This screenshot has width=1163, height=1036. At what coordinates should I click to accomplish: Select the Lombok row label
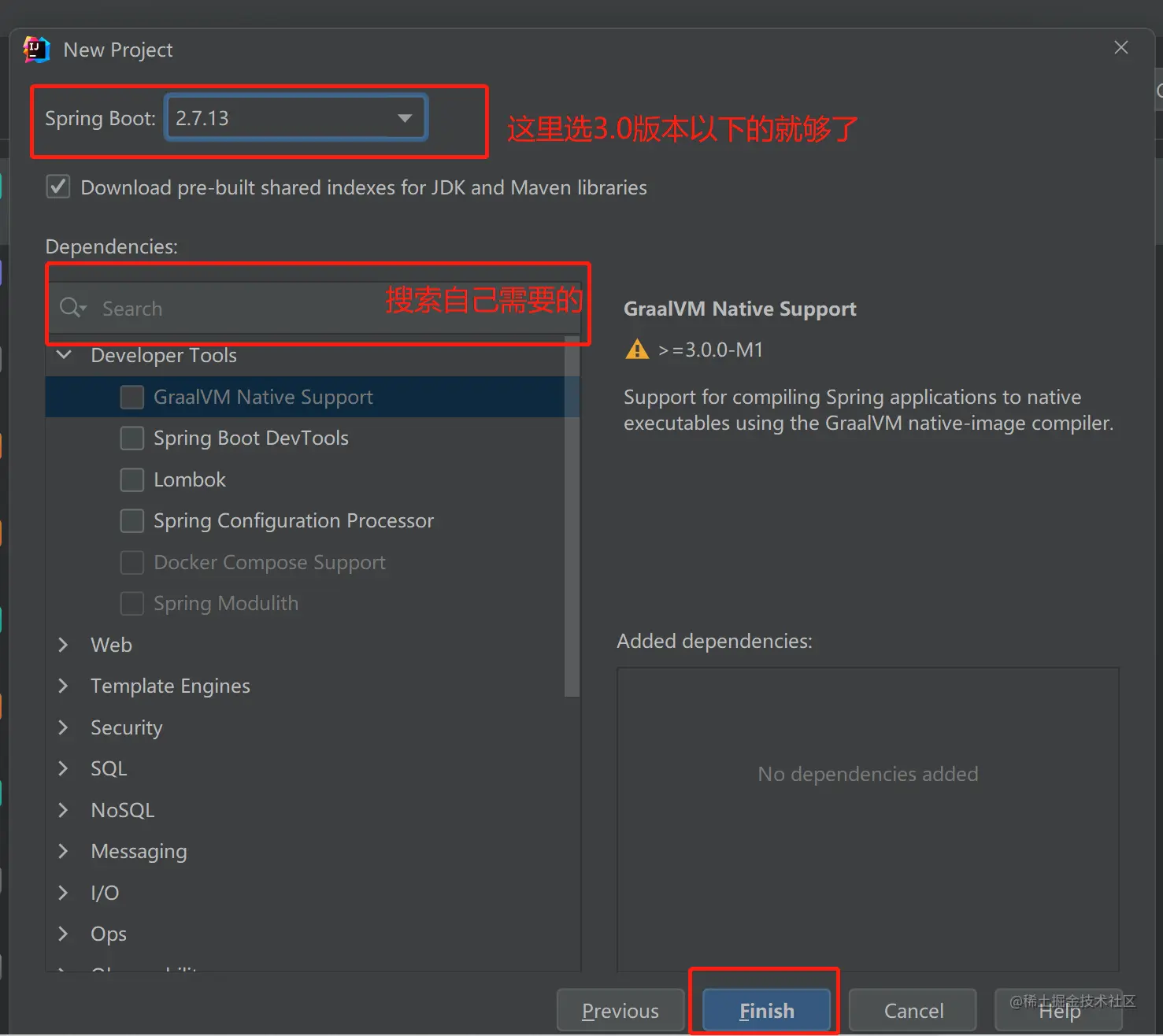(x=190, y=479)
